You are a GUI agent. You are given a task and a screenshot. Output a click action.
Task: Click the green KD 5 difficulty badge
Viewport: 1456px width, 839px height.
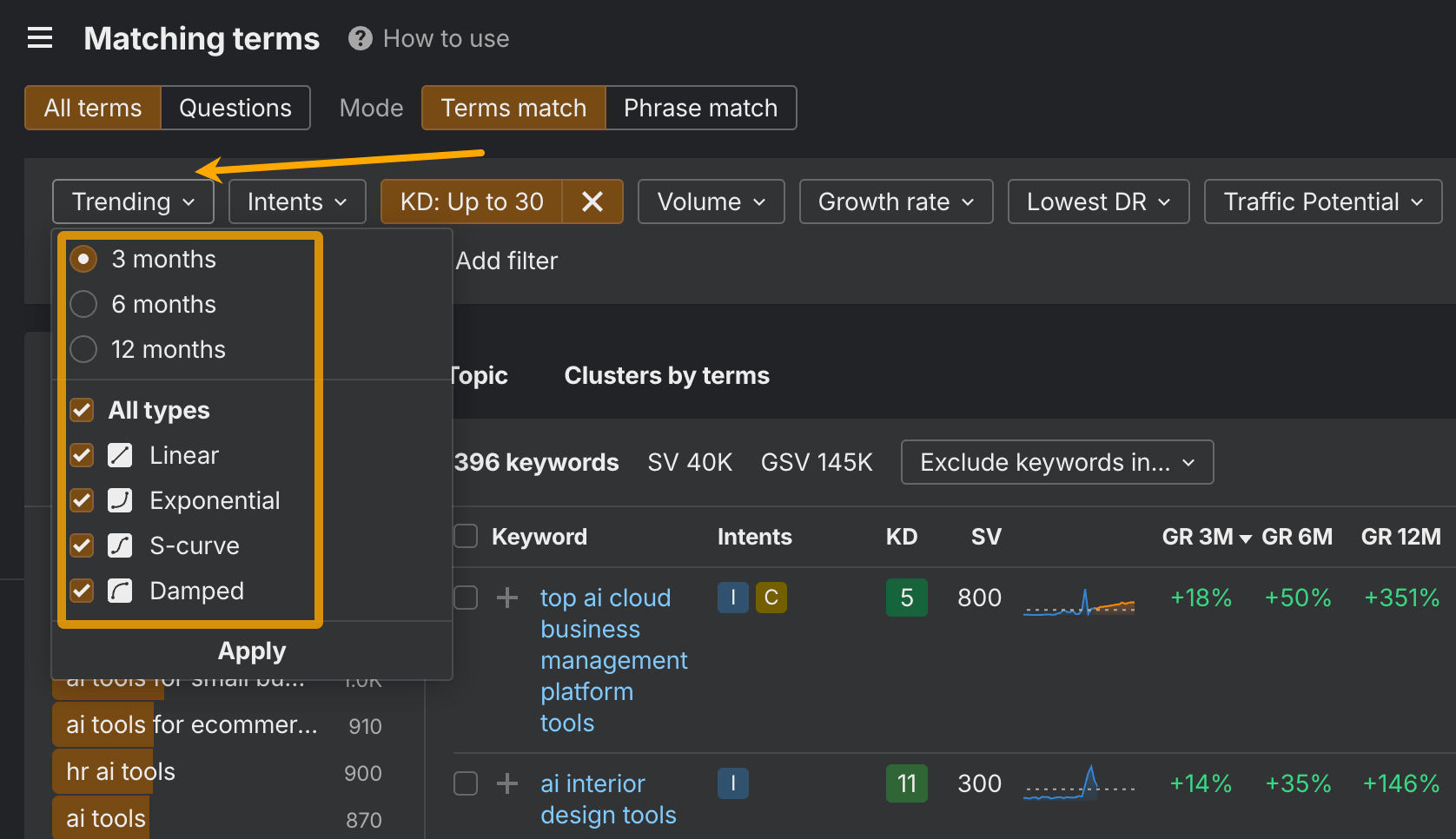click(x=906, y=598)
